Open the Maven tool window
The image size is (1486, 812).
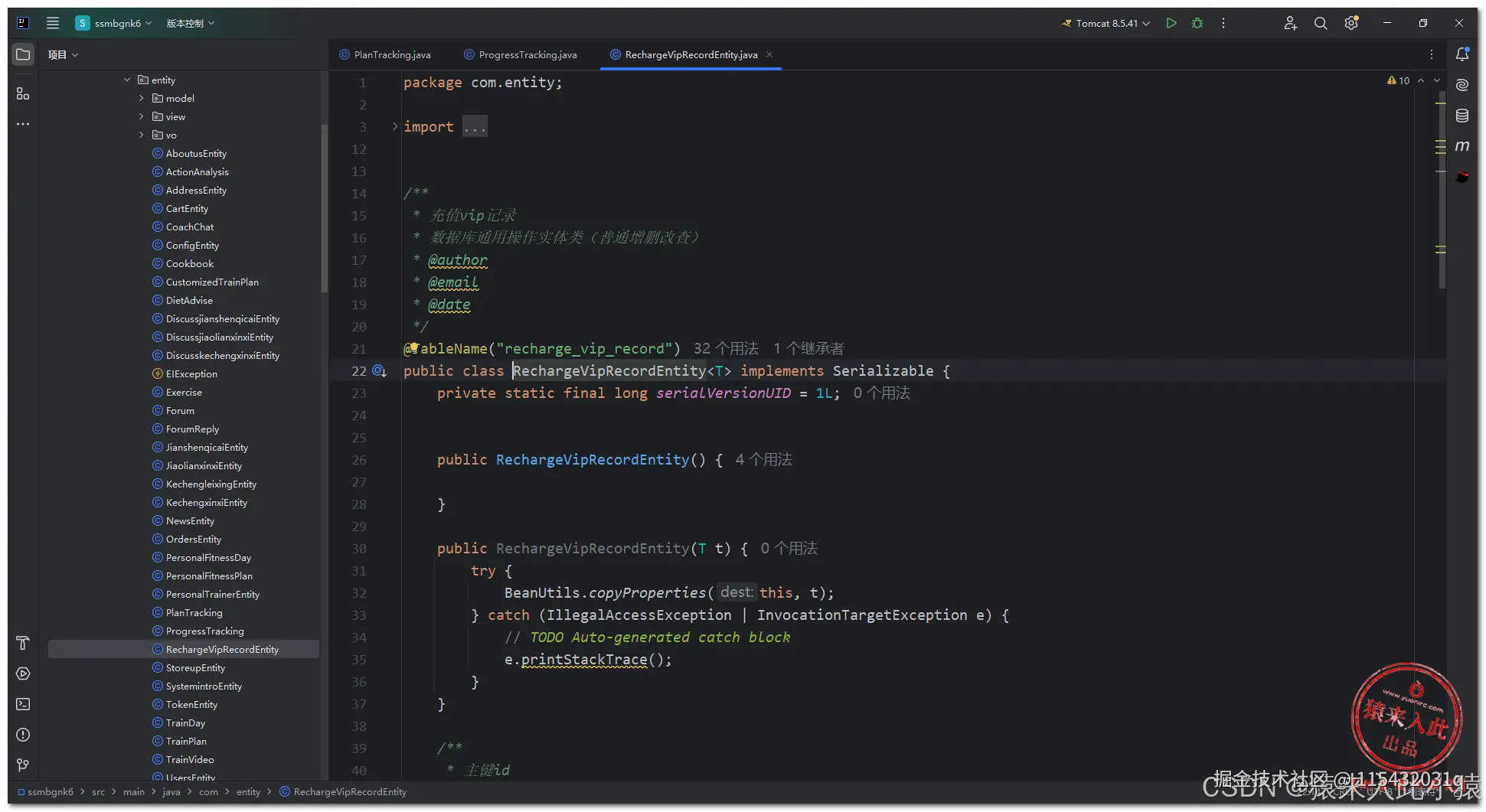click(1462, 146)
